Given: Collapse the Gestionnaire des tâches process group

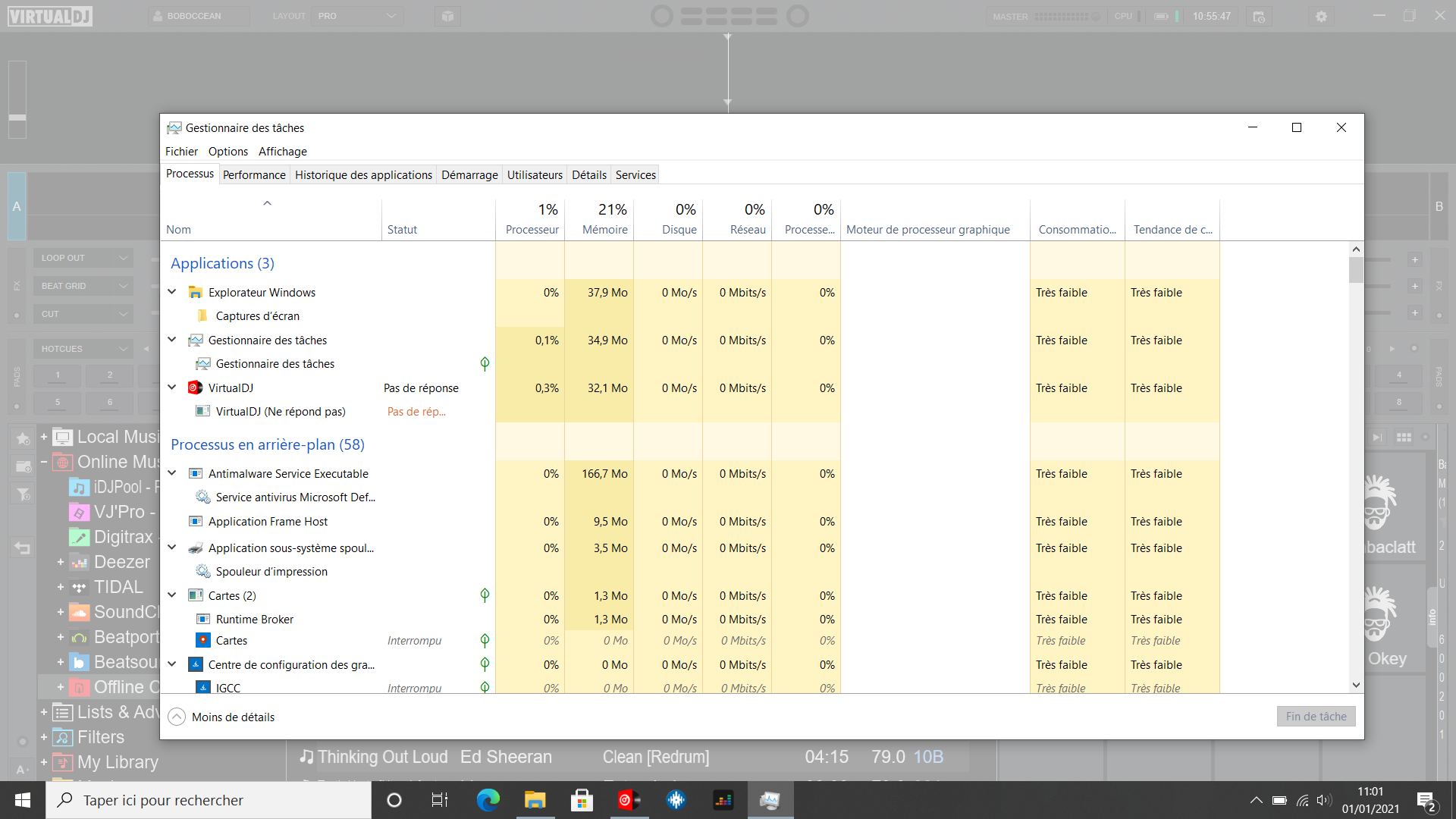Looking at the screenshot, I should [172, 340].
